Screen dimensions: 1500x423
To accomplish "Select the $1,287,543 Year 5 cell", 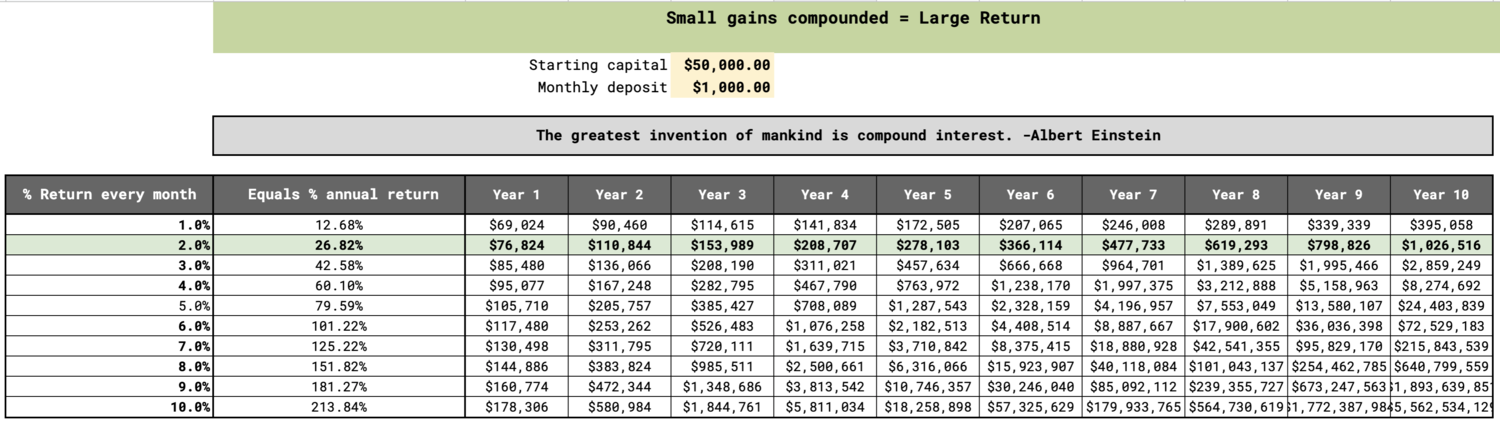I will pyautogui.click(x=928, y=306).
